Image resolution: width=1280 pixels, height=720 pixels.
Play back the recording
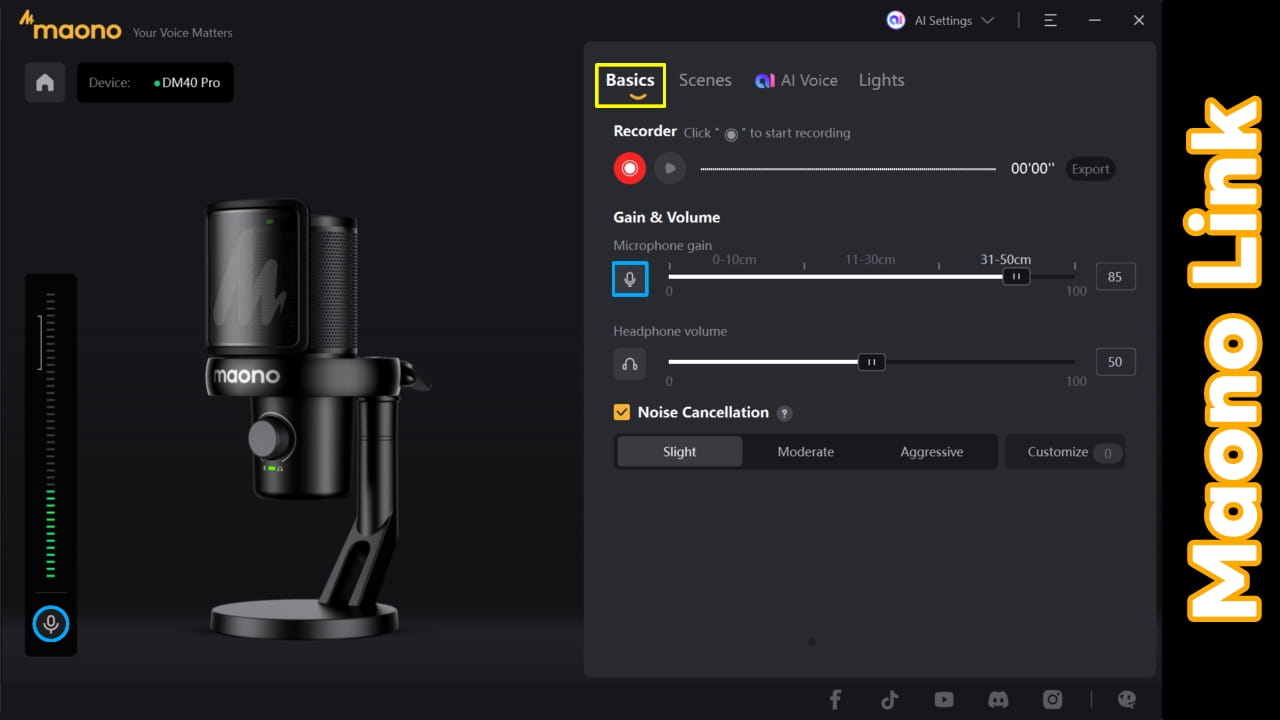pos(670,168)
